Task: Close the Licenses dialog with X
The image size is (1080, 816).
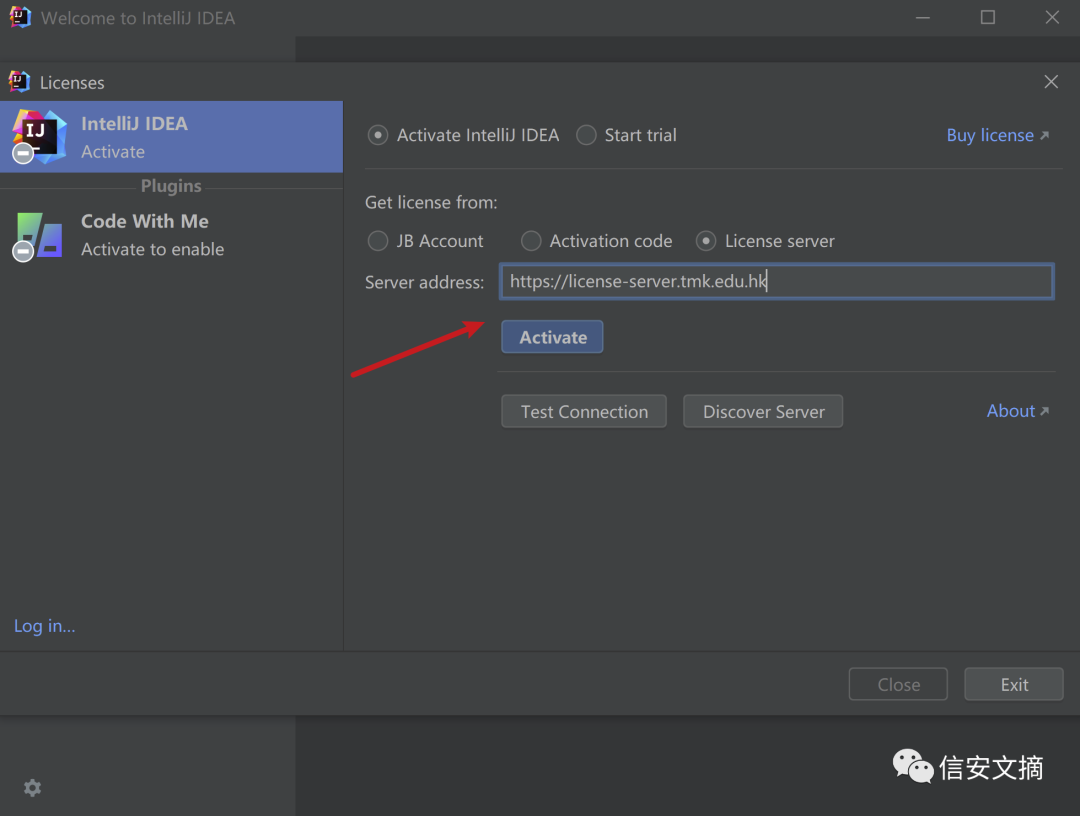Action: coord(1050,82)
